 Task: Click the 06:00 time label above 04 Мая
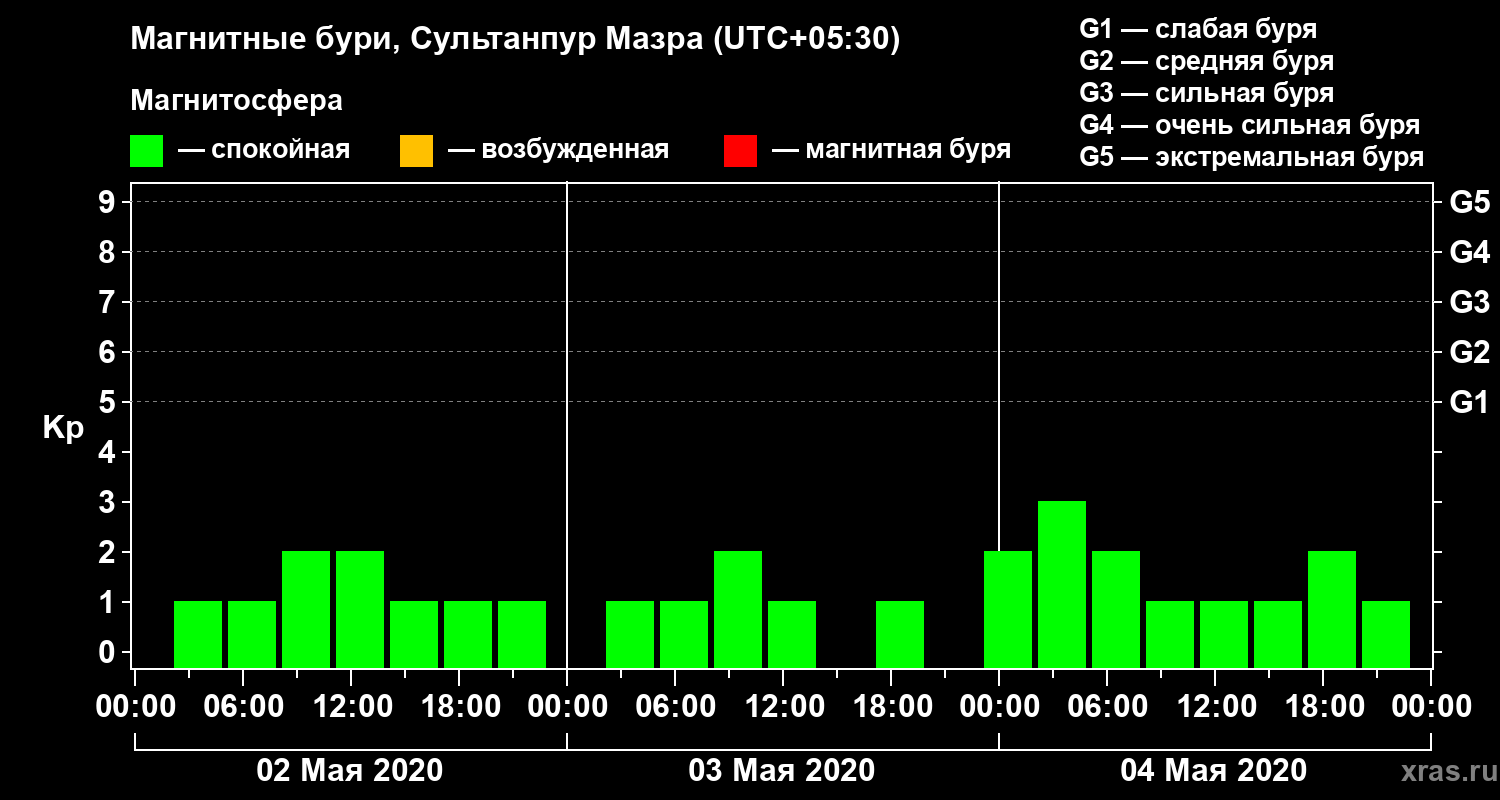[1107, 706]
